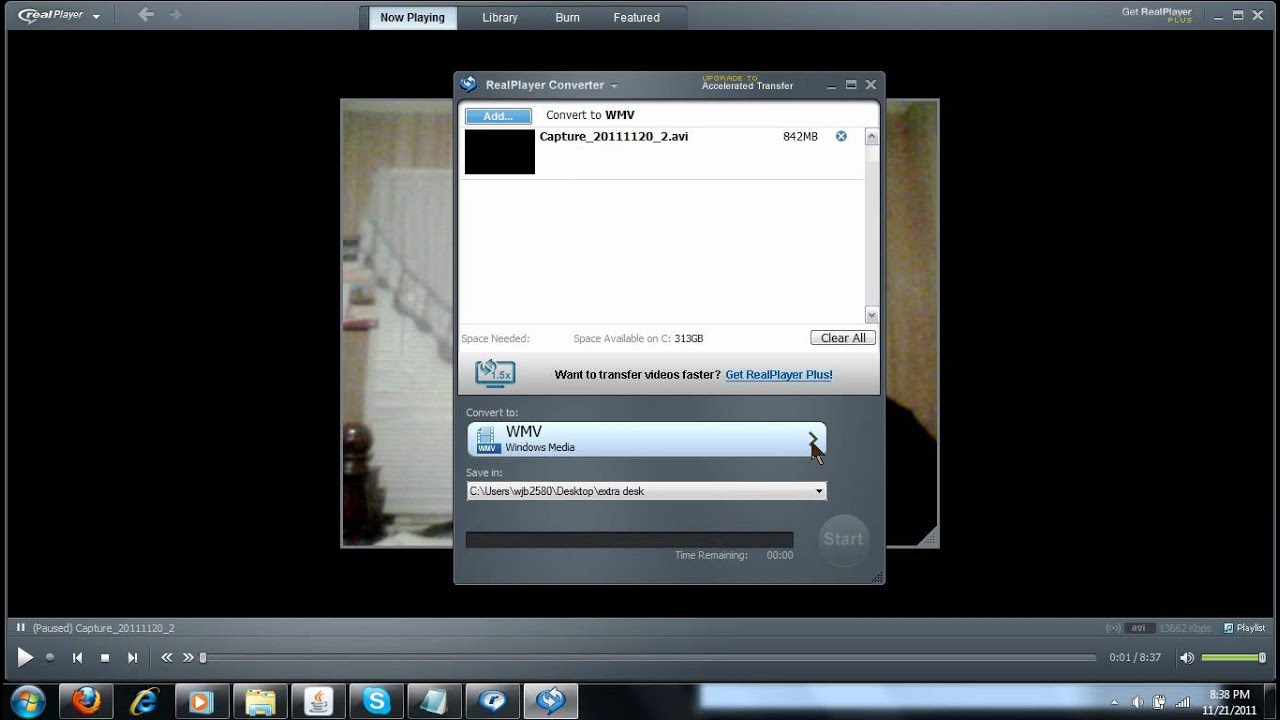1280x720 pixels.
Task: Click the Java icon in the taskbar
Action: [x=318, y=701]
